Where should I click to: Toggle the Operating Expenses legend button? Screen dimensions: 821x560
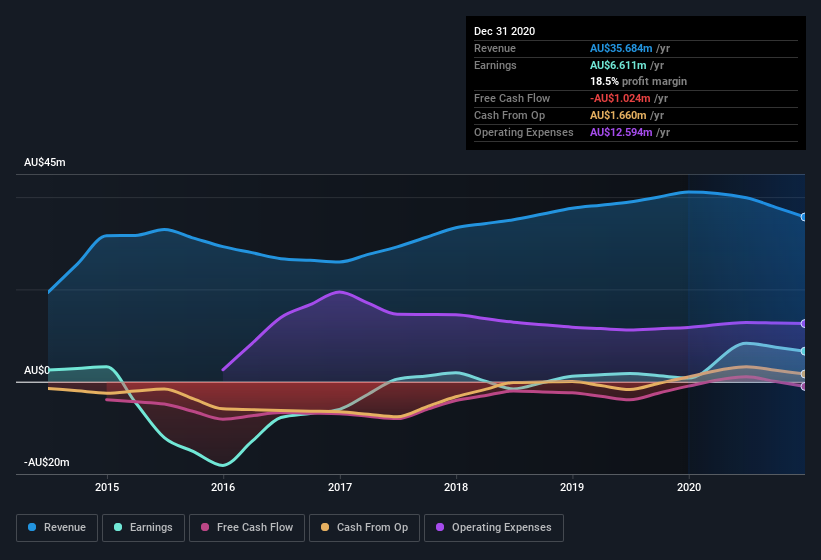[494, 528]
